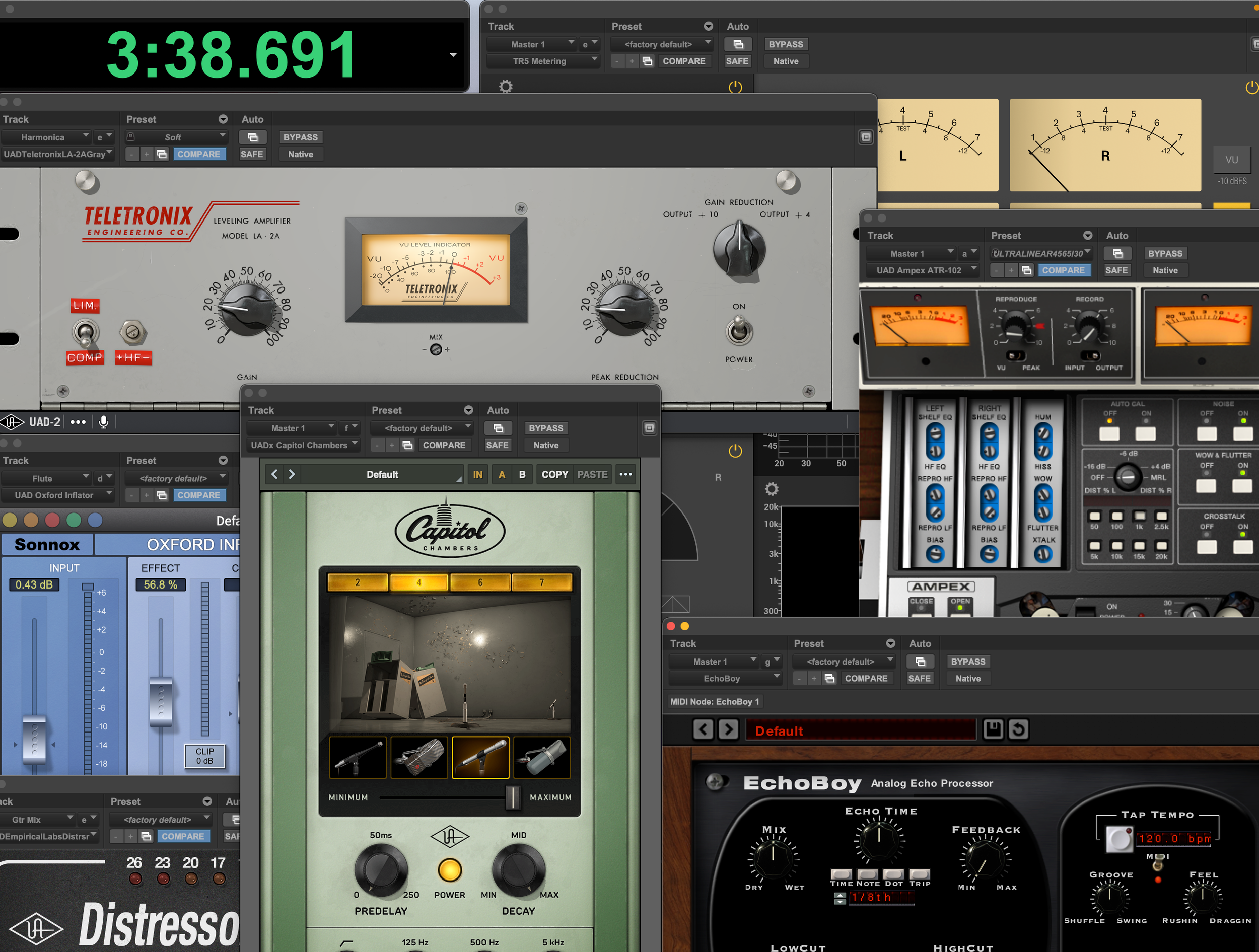The image size is (1259, 952).
Task: Toggle Capitol Chambers Power lamp
Action: pyautogui.click(x=449, y=870)
